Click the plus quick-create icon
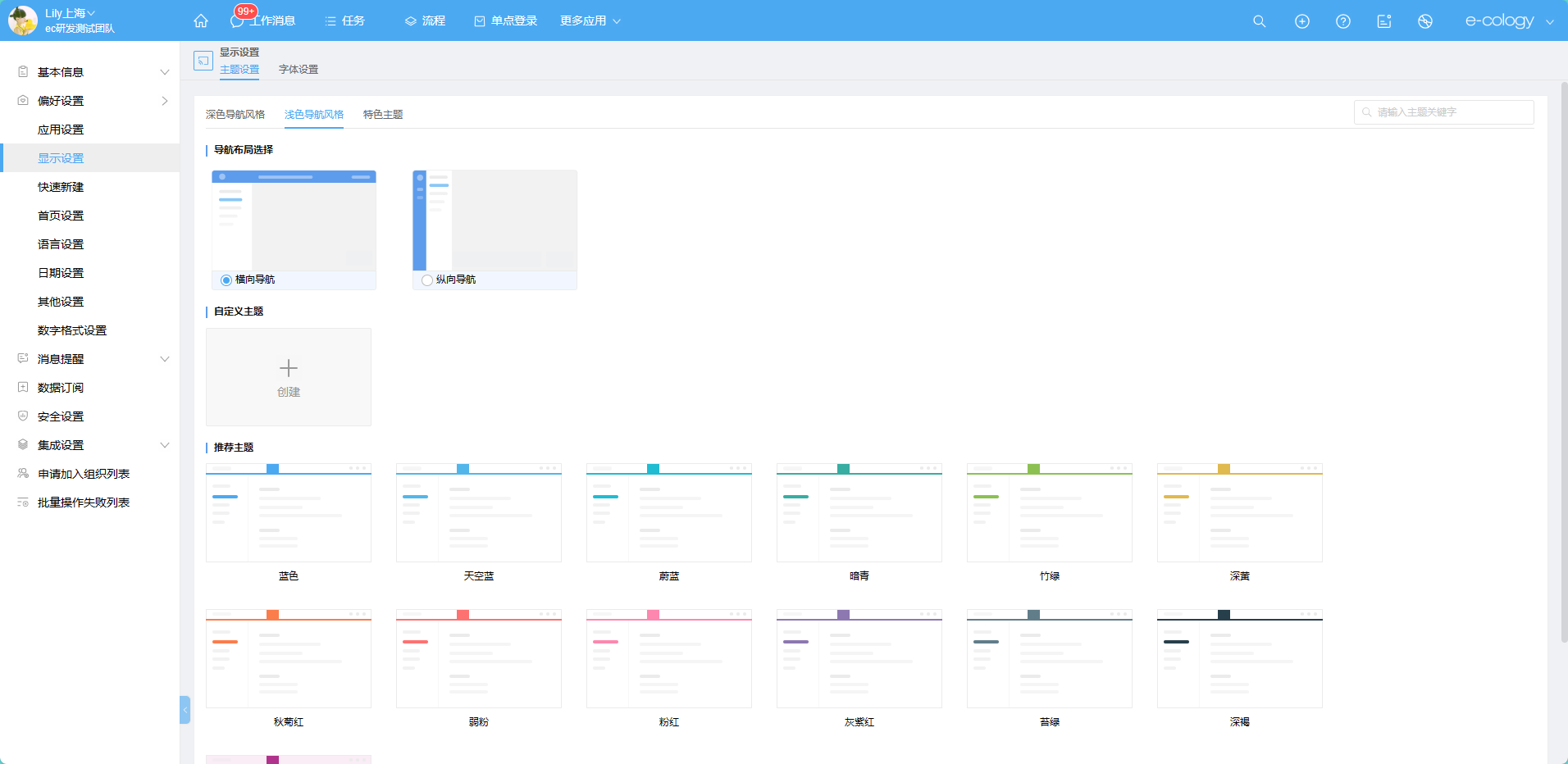1568x764 pixels. click(x=1302, y=21)
